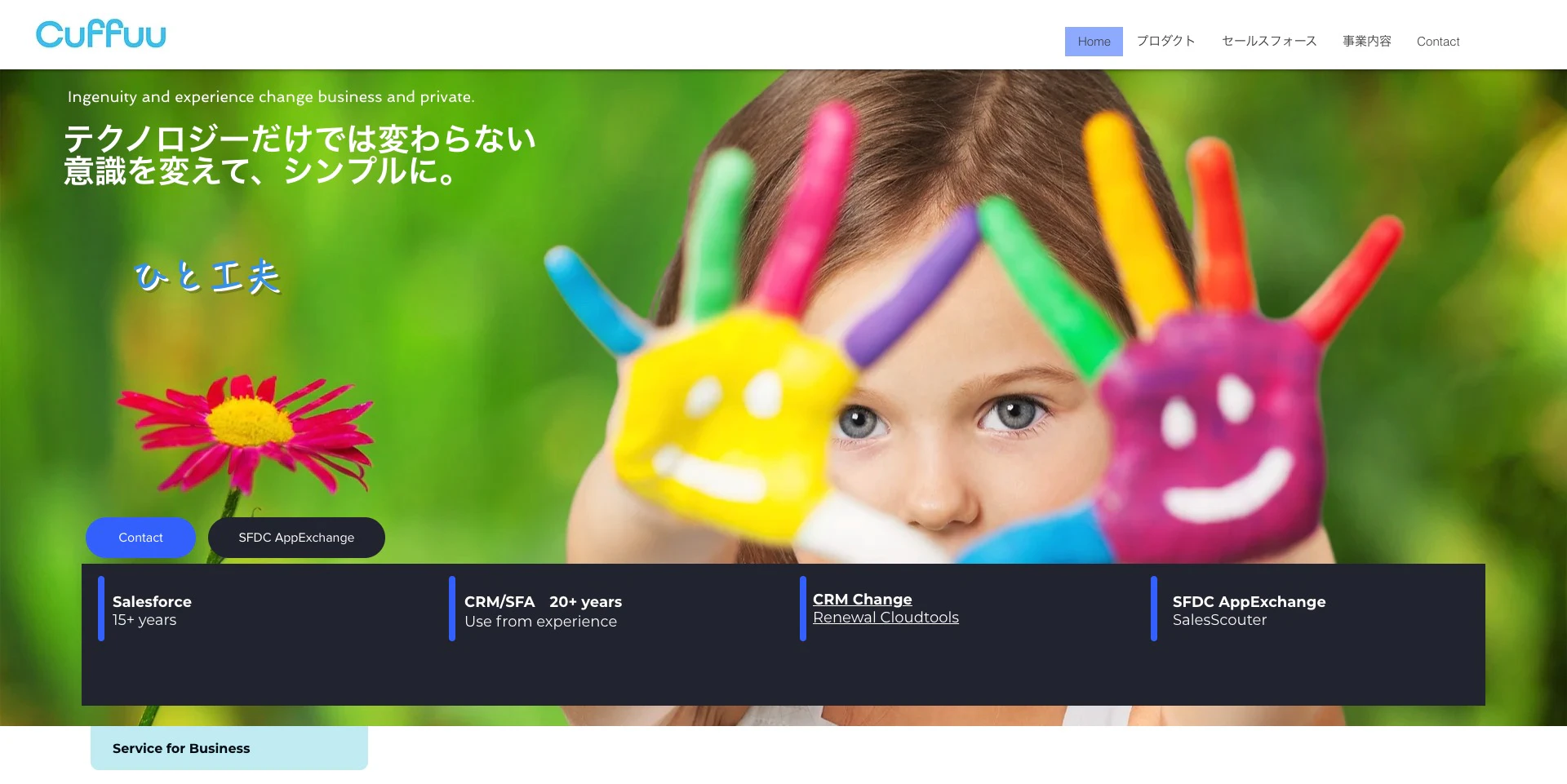Select the Service for Business tab

229,748
